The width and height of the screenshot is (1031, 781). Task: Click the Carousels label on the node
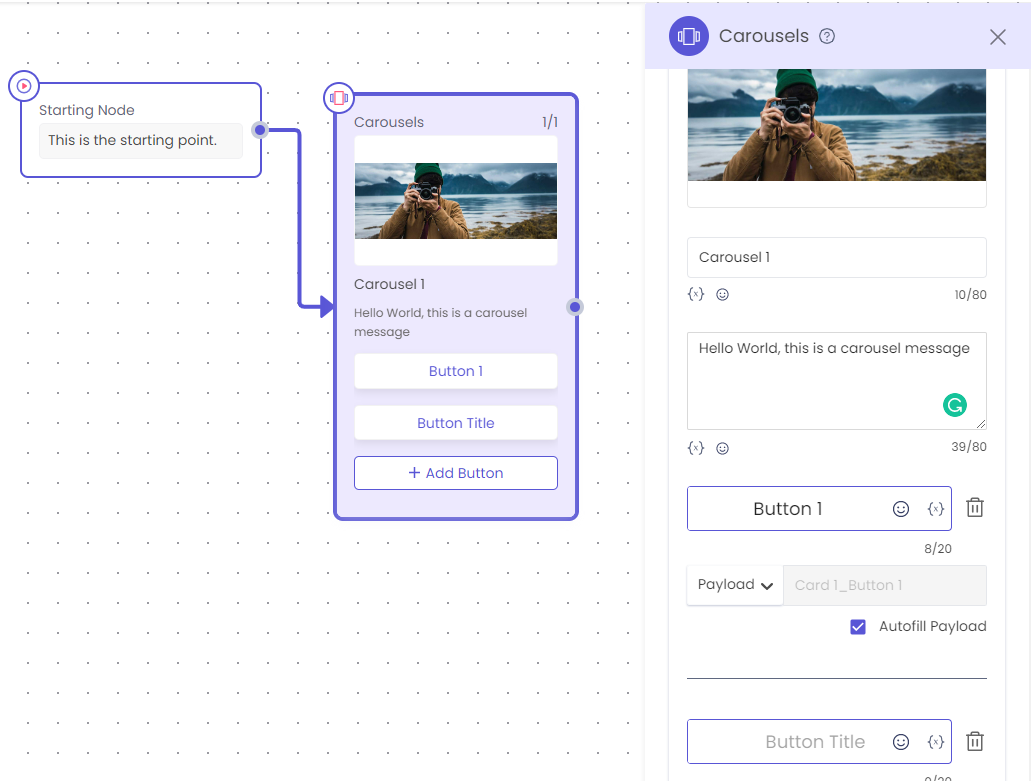point(389,122)
